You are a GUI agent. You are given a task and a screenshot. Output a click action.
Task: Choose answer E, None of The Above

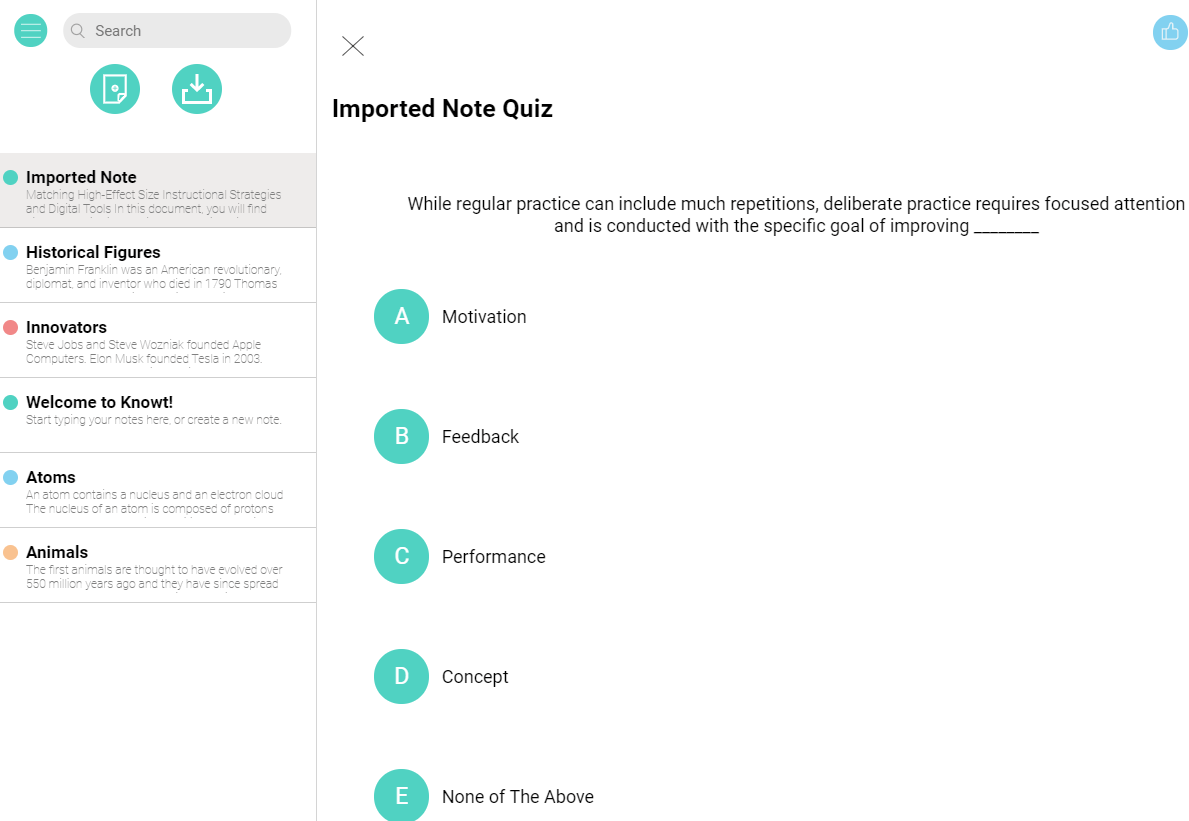pyautogui.click(x=401, y=796)
